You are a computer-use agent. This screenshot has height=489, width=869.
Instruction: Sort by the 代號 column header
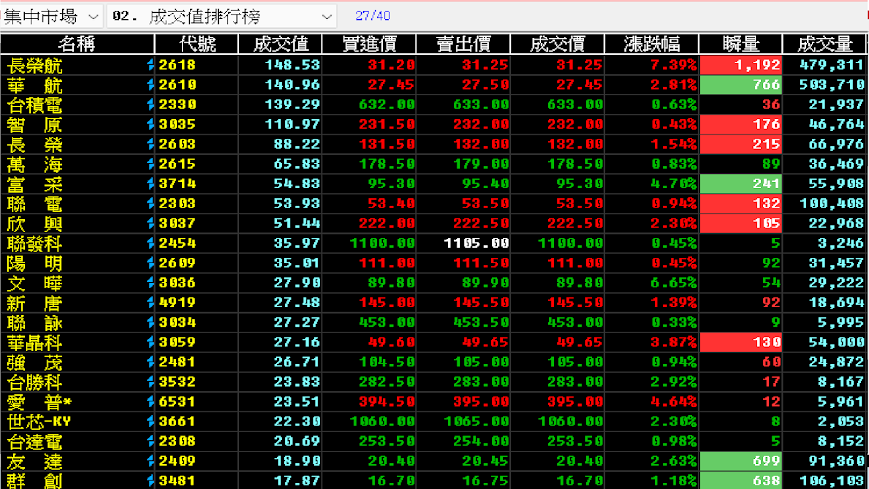[197, 44]
